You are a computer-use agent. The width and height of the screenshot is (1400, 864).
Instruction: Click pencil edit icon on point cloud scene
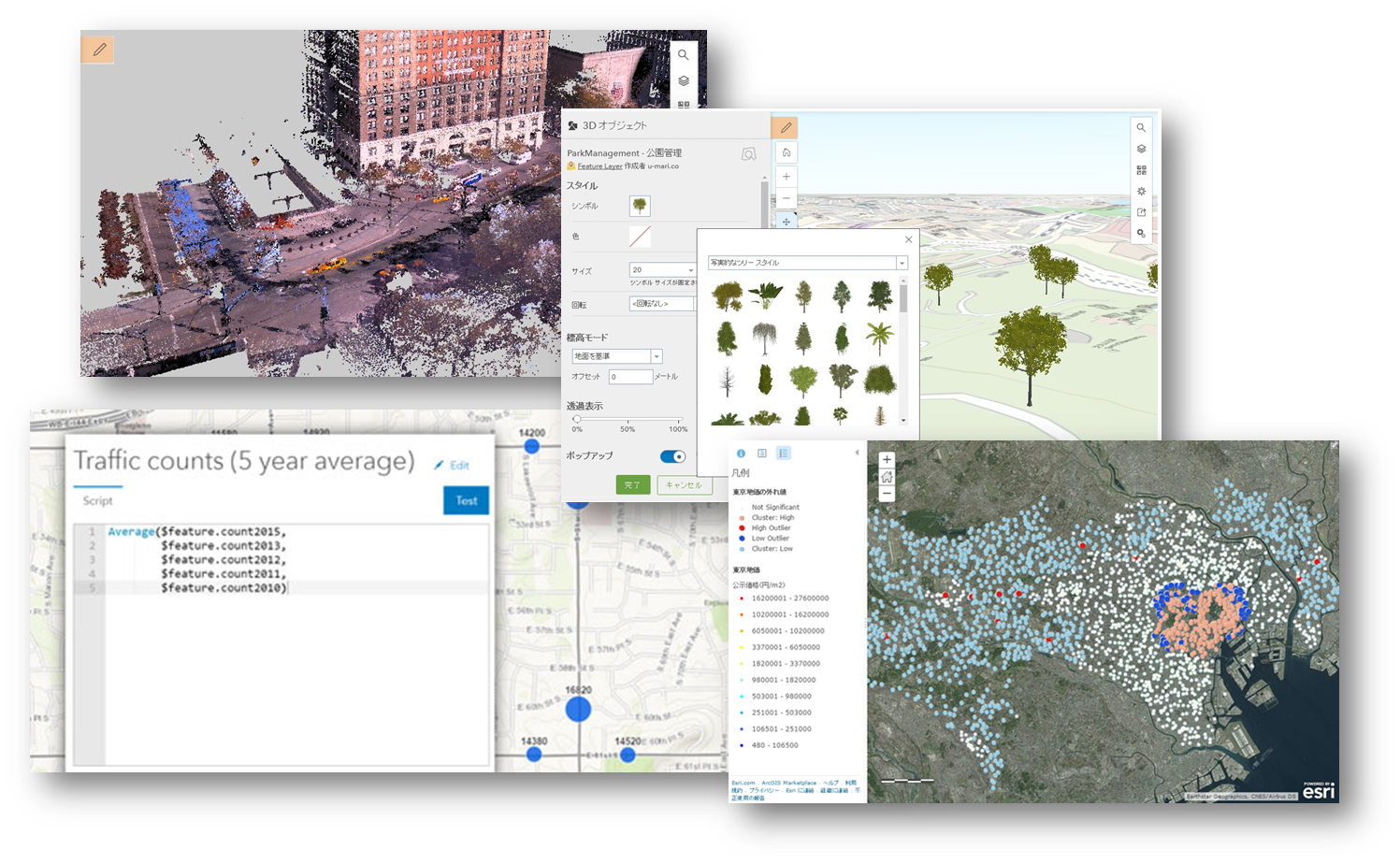98,50
